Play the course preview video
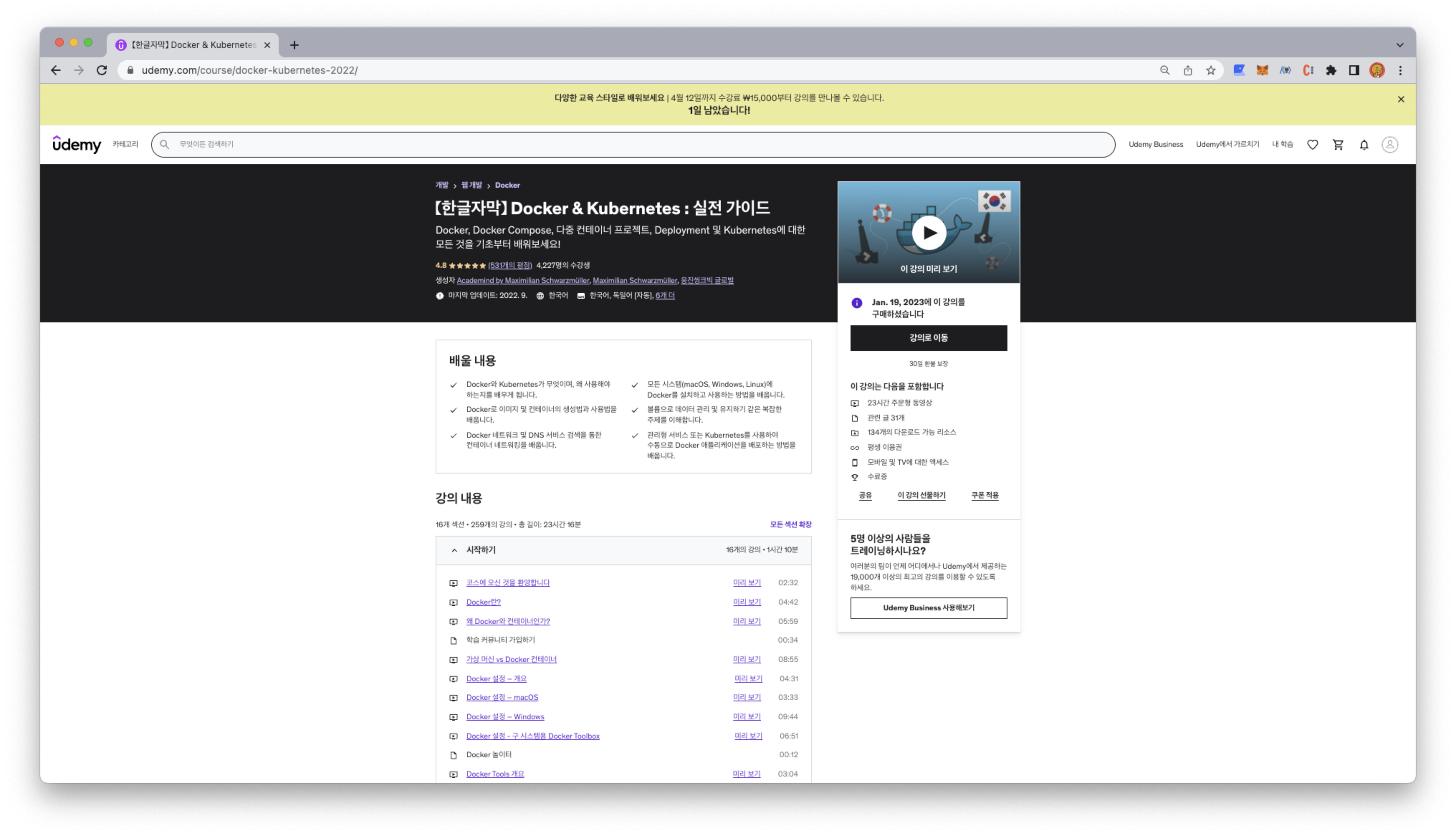 click(x=928, y=232)
